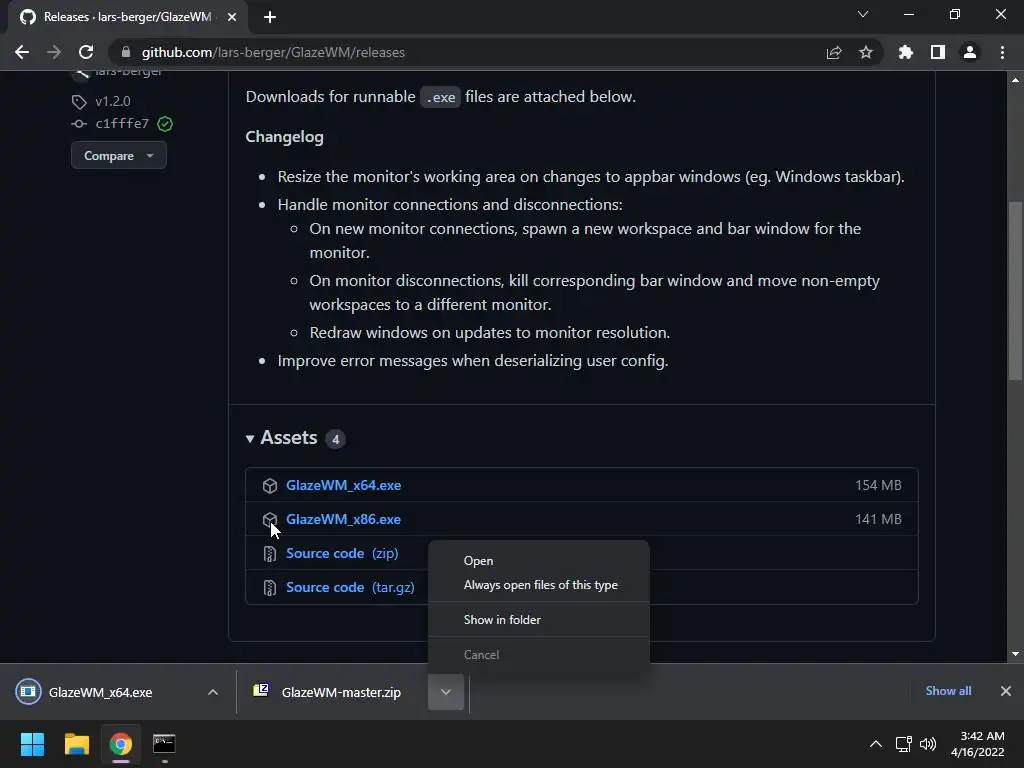Open the Chrome side panel icon
The height and width of the screenshot is (768, 1024).
(938, 52)
